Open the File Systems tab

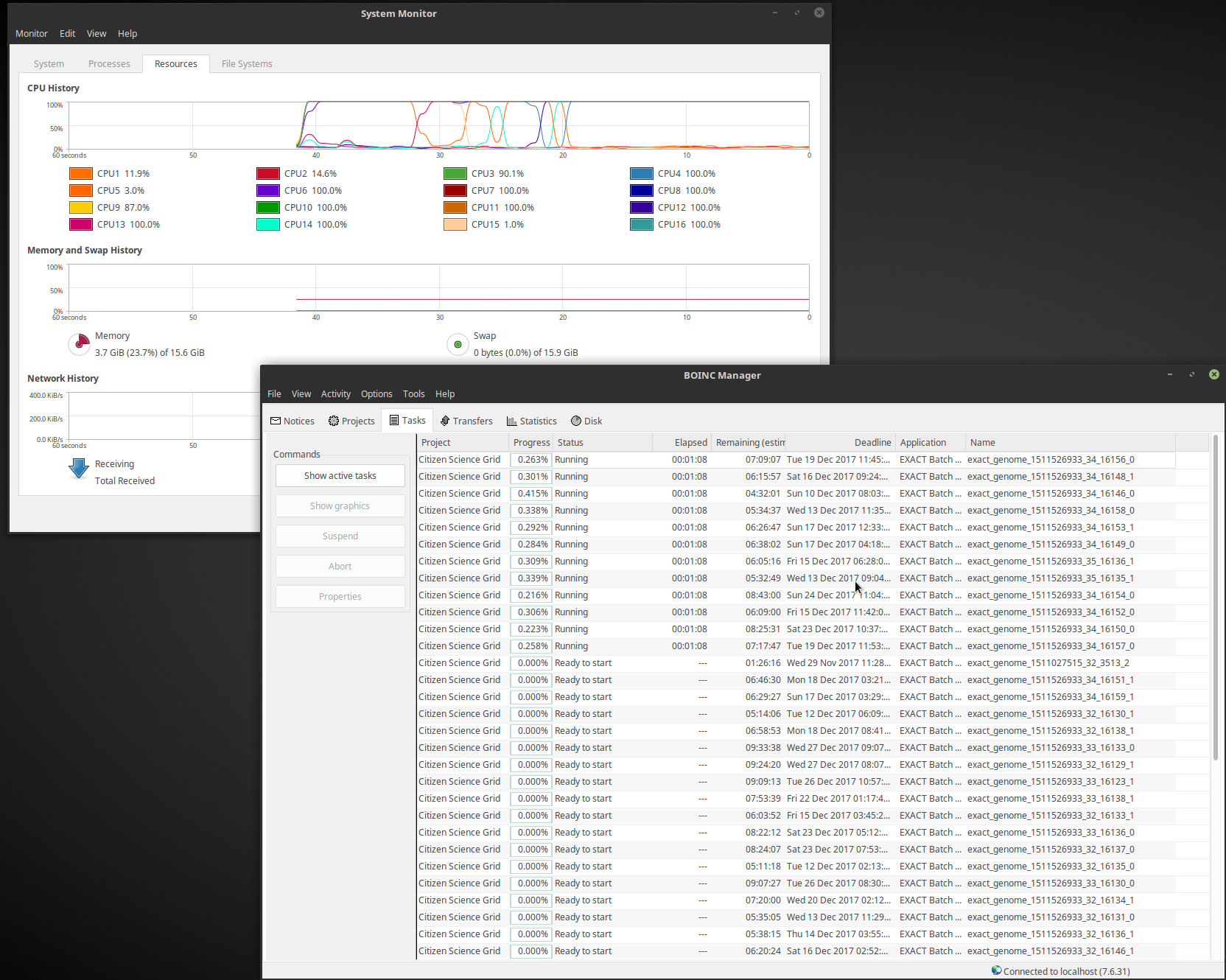247,64
